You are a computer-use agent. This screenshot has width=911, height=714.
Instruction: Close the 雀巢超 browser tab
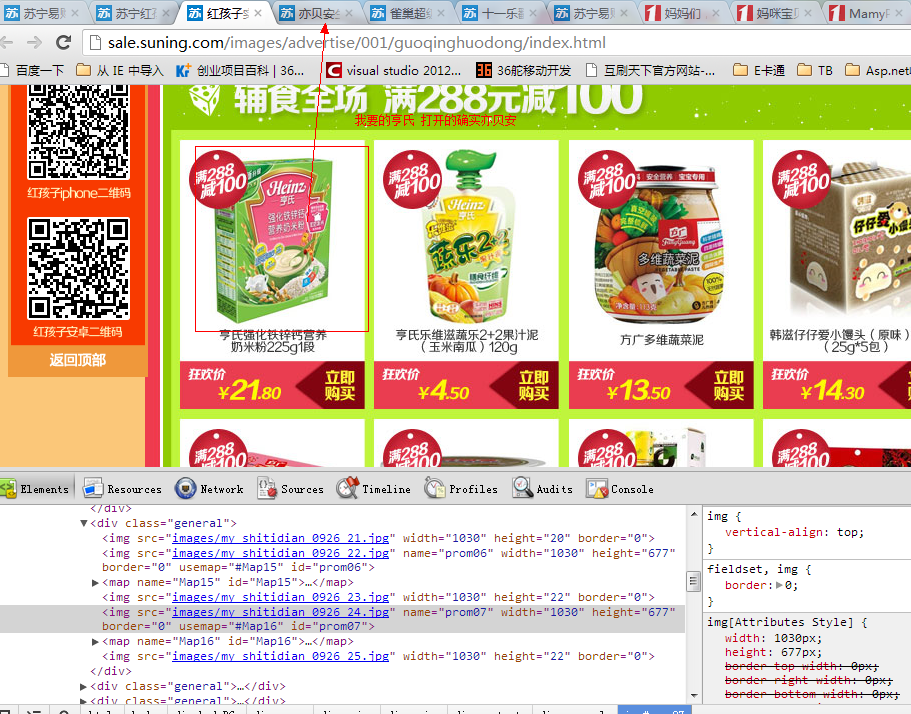coord(441,13)
